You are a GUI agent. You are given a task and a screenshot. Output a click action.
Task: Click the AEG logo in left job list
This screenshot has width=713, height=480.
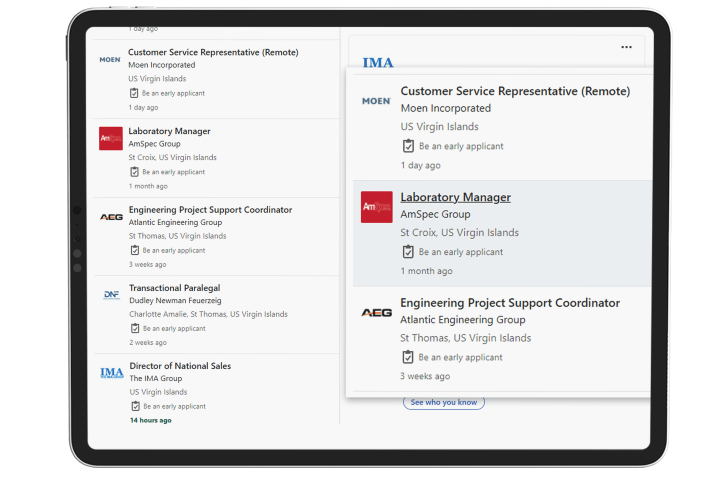click(111, 217)
